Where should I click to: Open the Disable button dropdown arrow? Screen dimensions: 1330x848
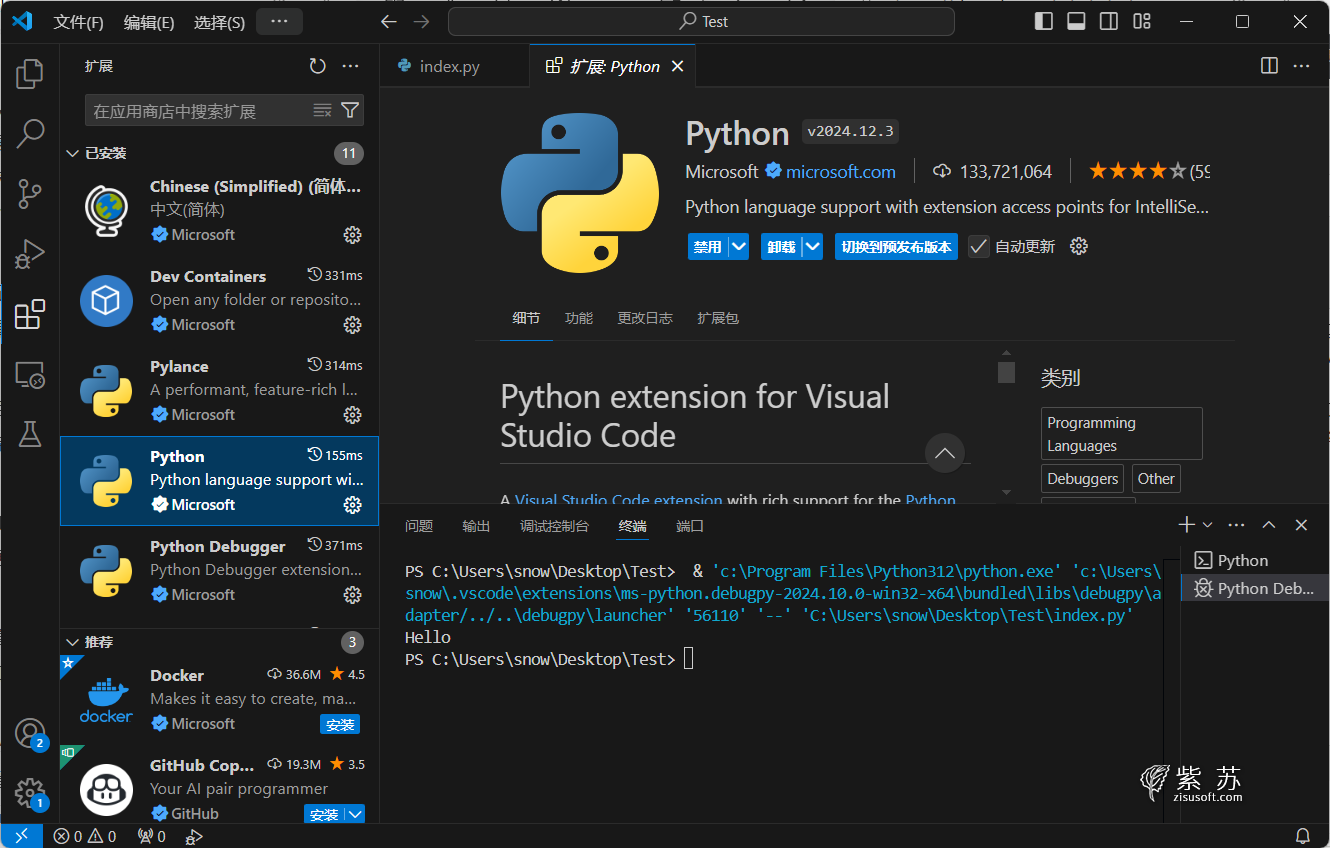738,246
